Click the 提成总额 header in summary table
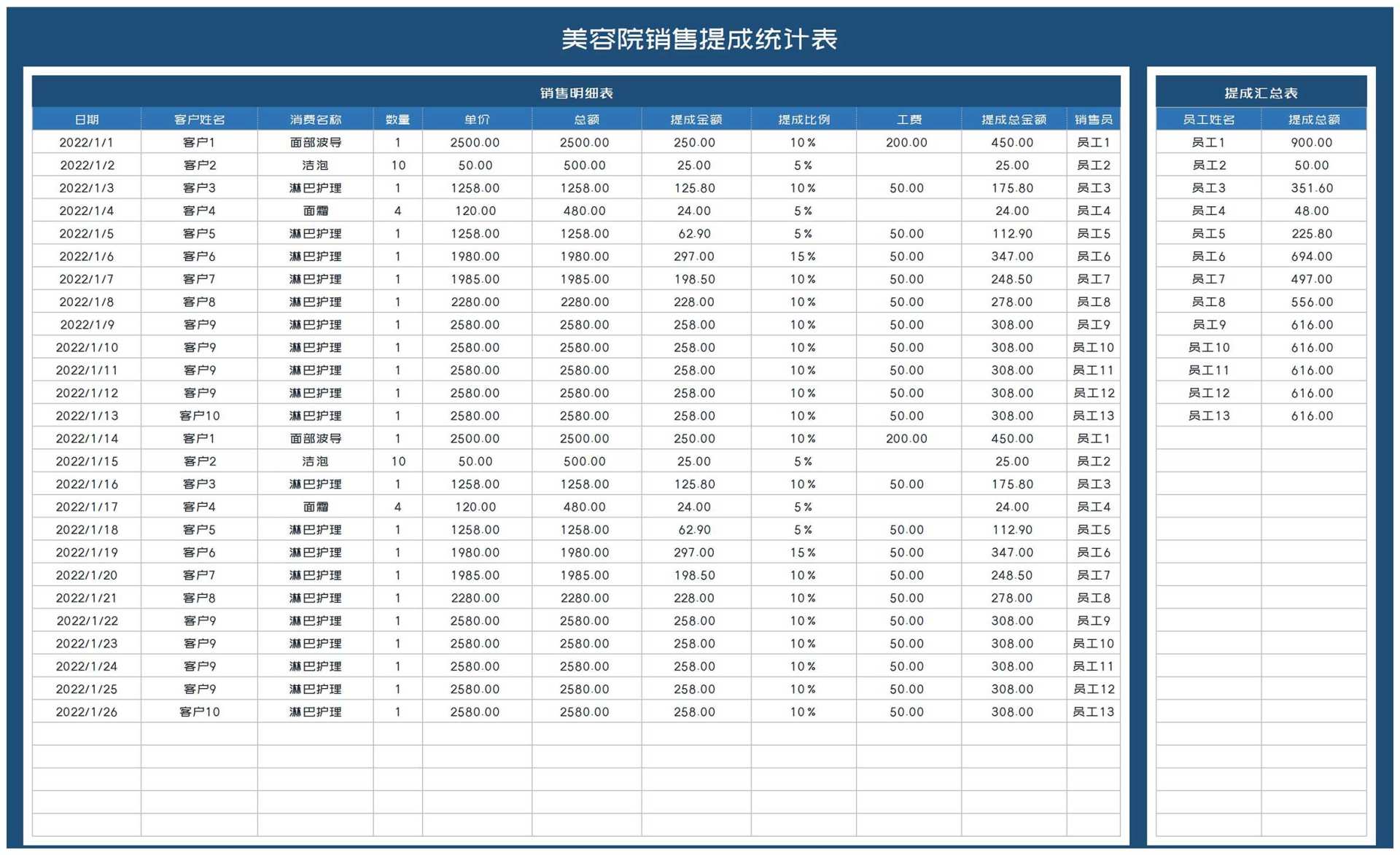 pos(1313,119)
